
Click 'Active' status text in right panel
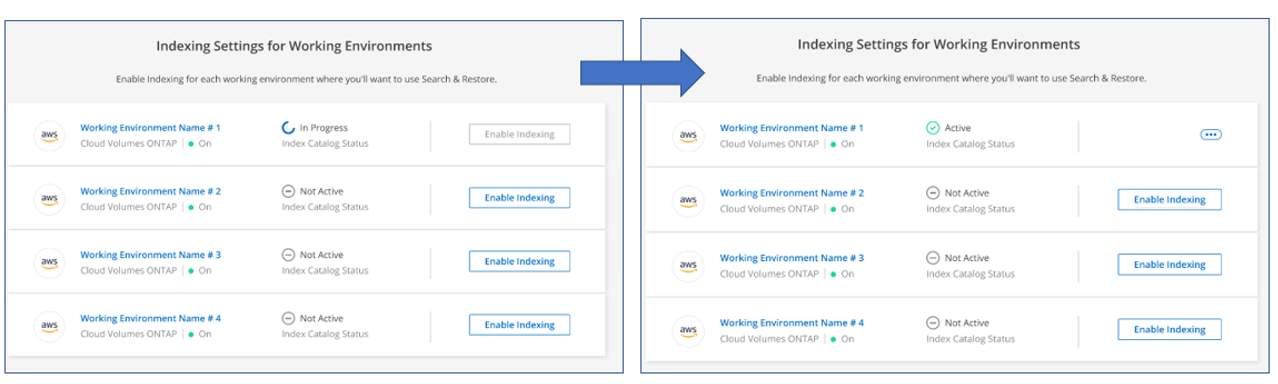point(958,128)
